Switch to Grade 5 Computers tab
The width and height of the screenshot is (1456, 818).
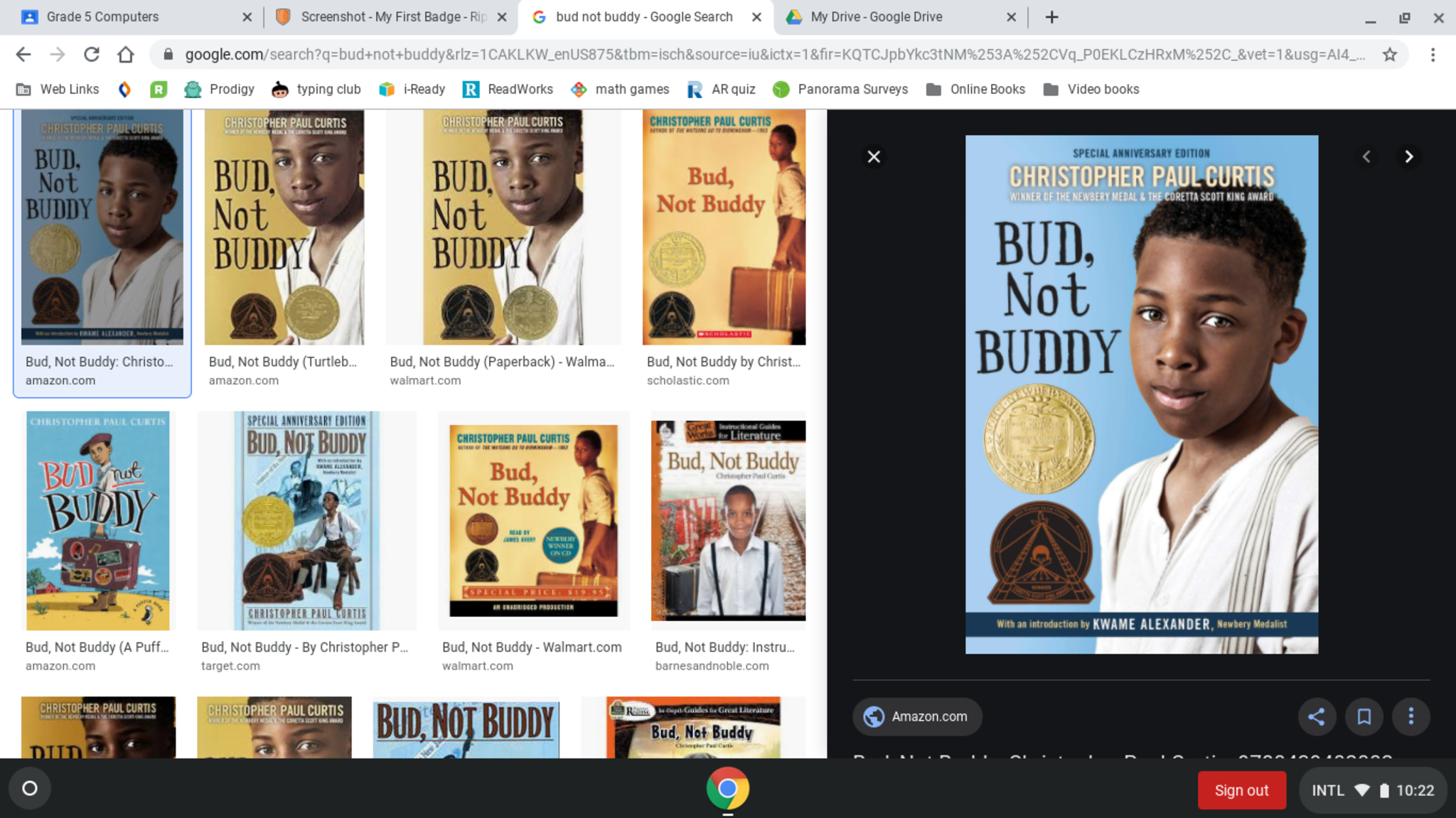pyautogui.click(x=102, y=17)
